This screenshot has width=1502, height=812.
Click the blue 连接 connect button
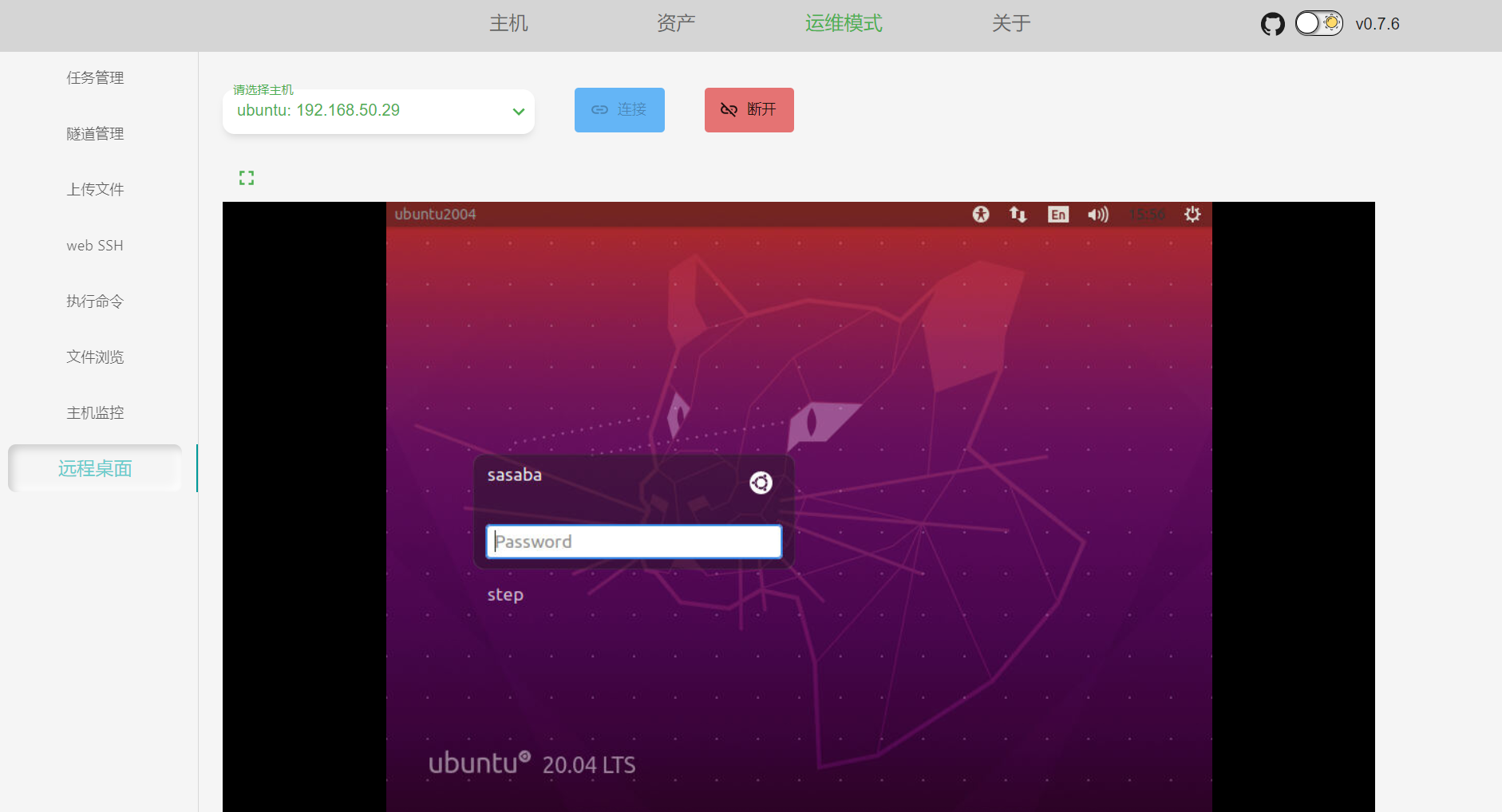[x=619, y=110]
